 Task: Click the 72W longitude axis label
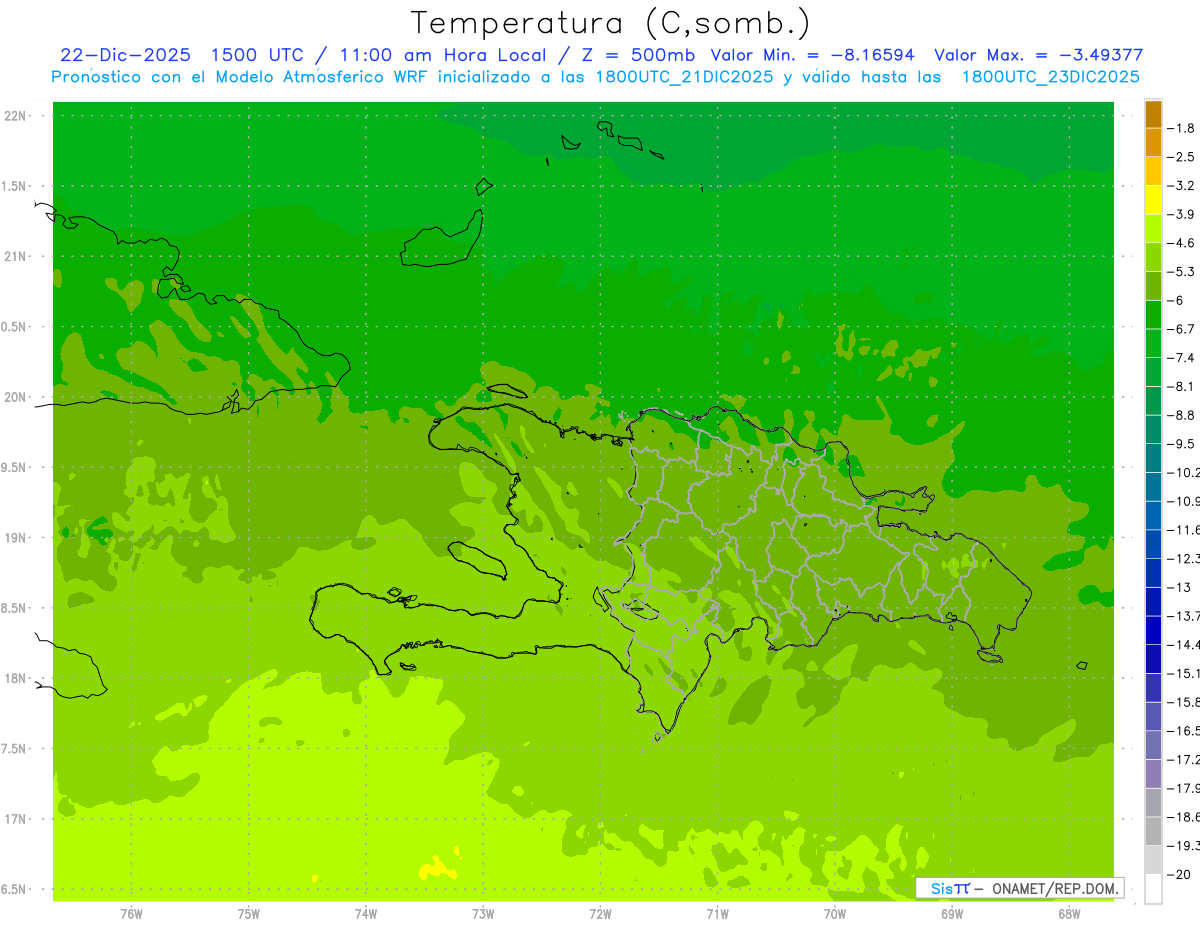coord(600,914)
